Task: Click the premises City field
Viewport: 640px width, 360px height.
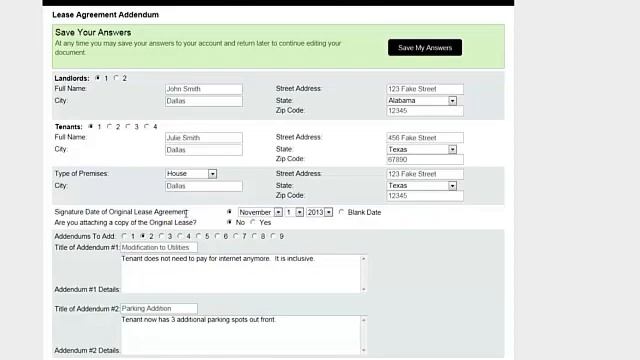Action: click(x=204, y=186)
